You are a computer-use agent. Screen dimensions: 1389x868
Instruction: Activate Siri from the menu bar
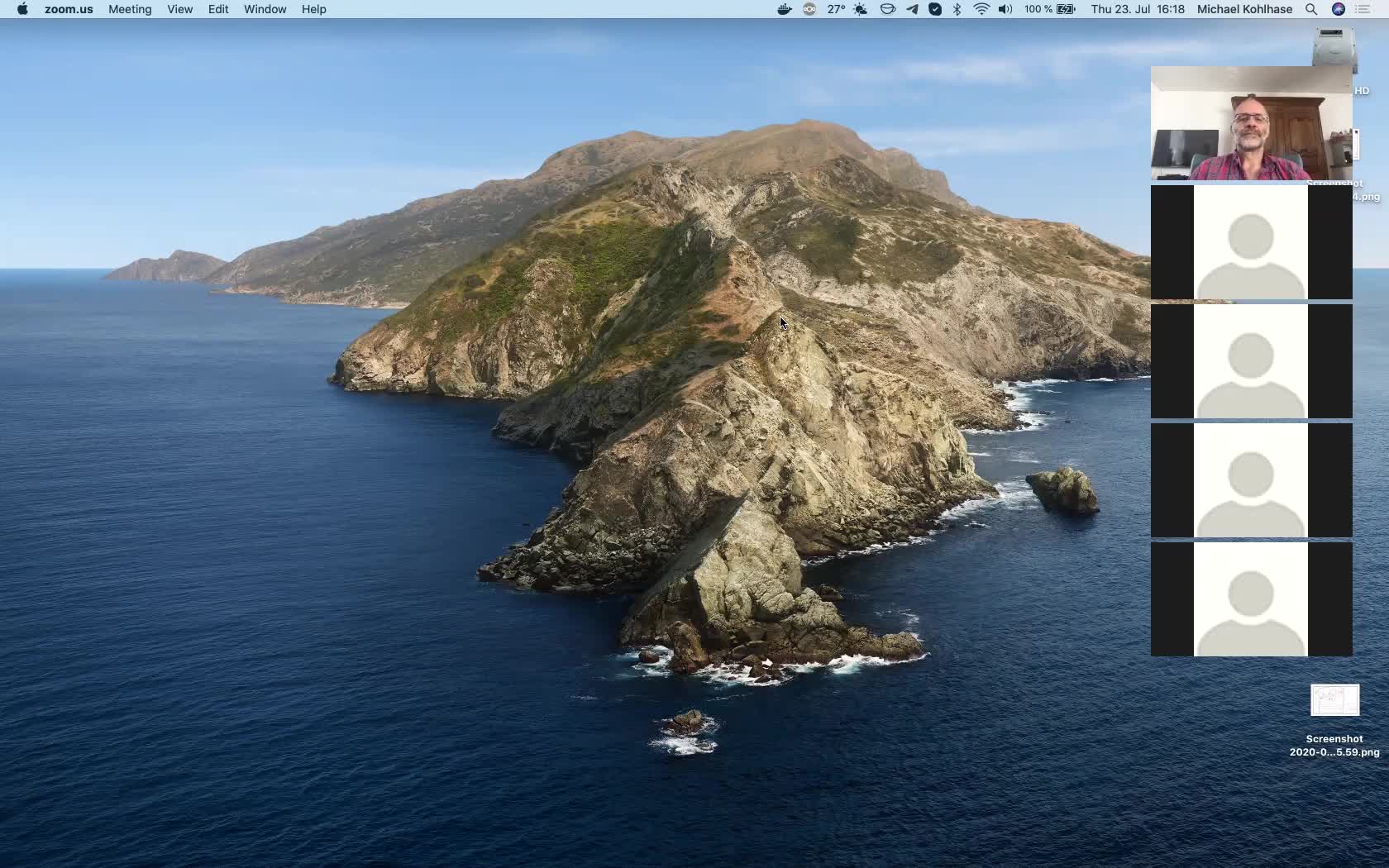(x=1338, y=9)
